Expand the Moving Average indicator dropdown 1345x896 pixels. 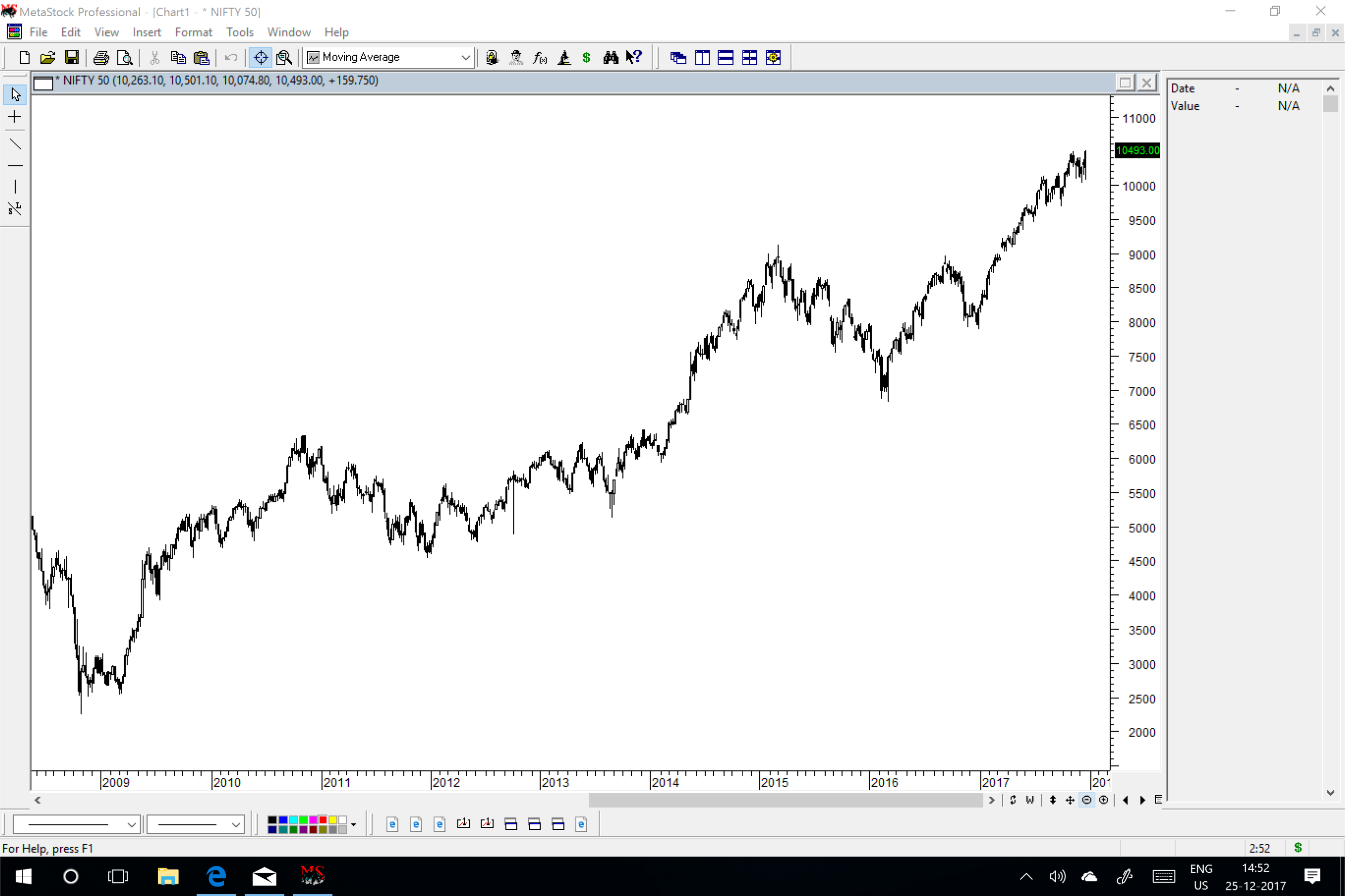pos(465,57)
